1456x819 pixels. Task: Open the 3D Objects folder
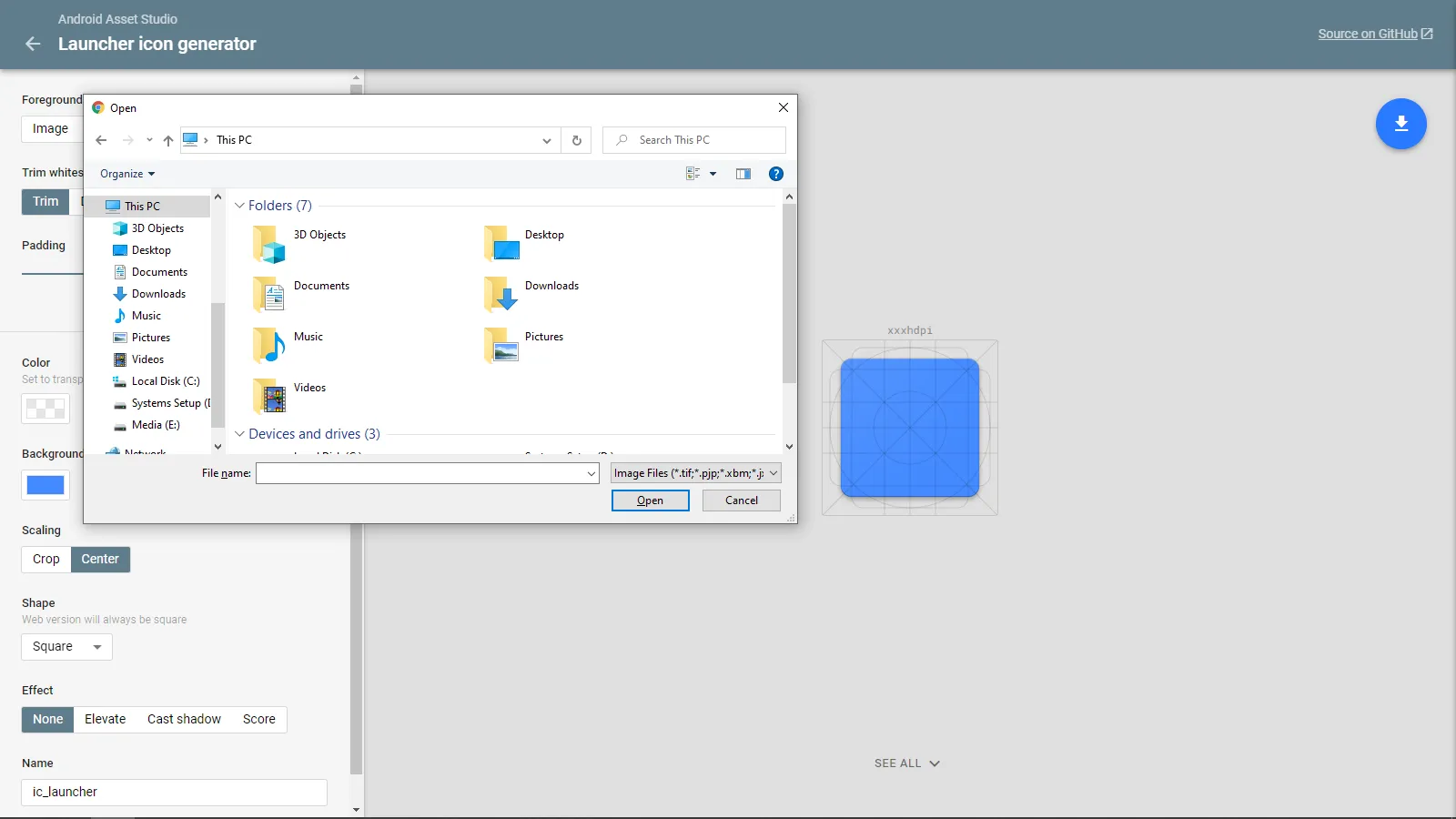click(x=268, y=243)
